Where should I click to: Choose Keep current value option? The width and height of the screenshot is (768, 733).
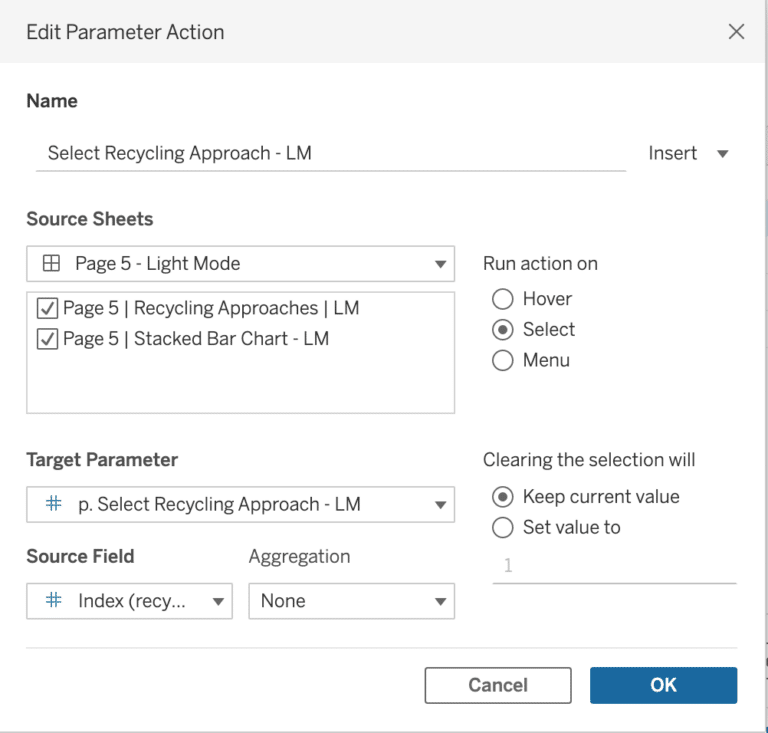[503, 497]
